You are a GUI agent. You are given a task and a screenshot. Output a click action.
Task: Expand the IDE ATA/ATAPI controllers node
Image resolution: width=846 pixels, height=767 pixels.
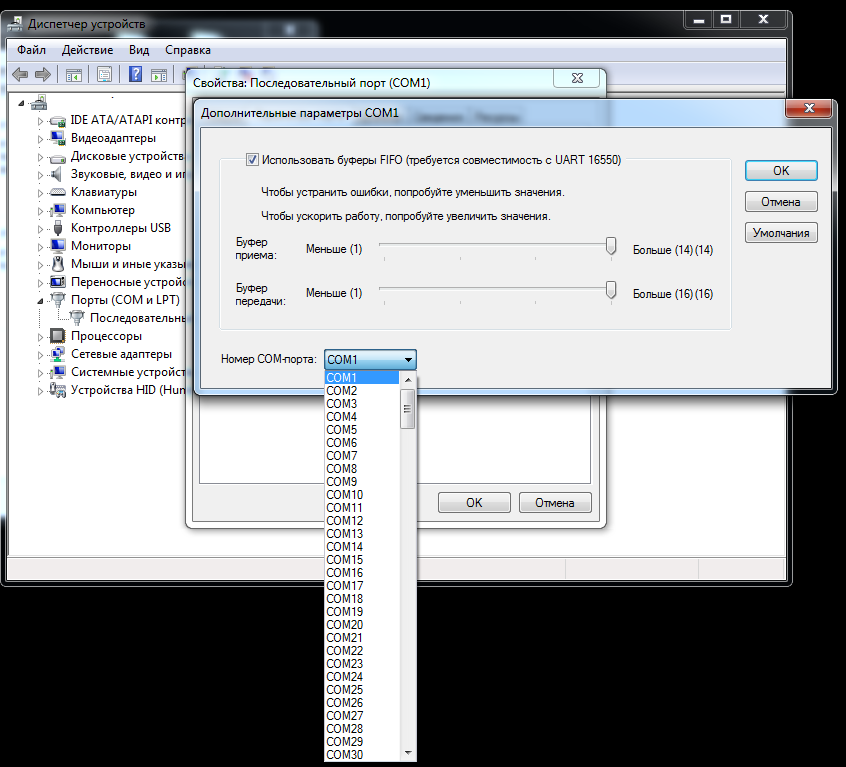click(x=40, y=121)
